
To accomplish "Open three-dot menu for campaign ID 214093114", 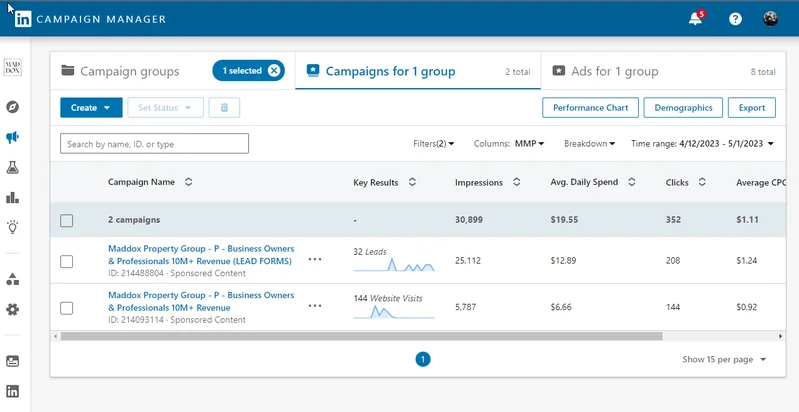I will tap(315, 306).
